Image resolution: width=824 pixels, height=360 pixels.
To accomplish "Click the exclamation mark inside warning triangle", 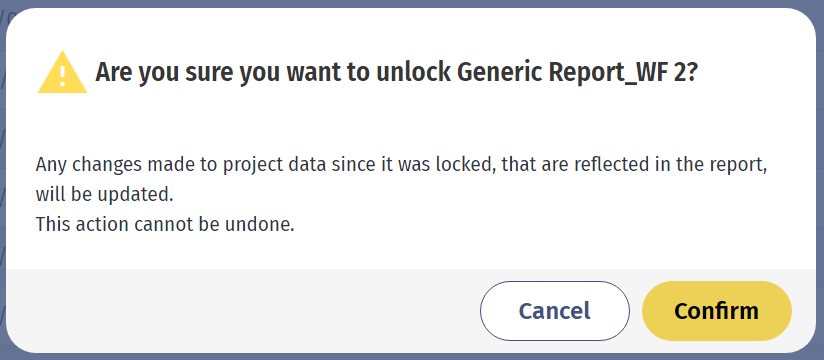I will (63, 76).
